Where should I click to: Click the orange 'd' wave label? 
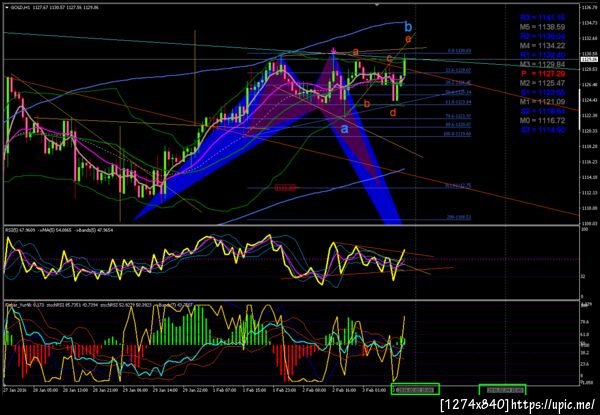(x=393, y=112)
